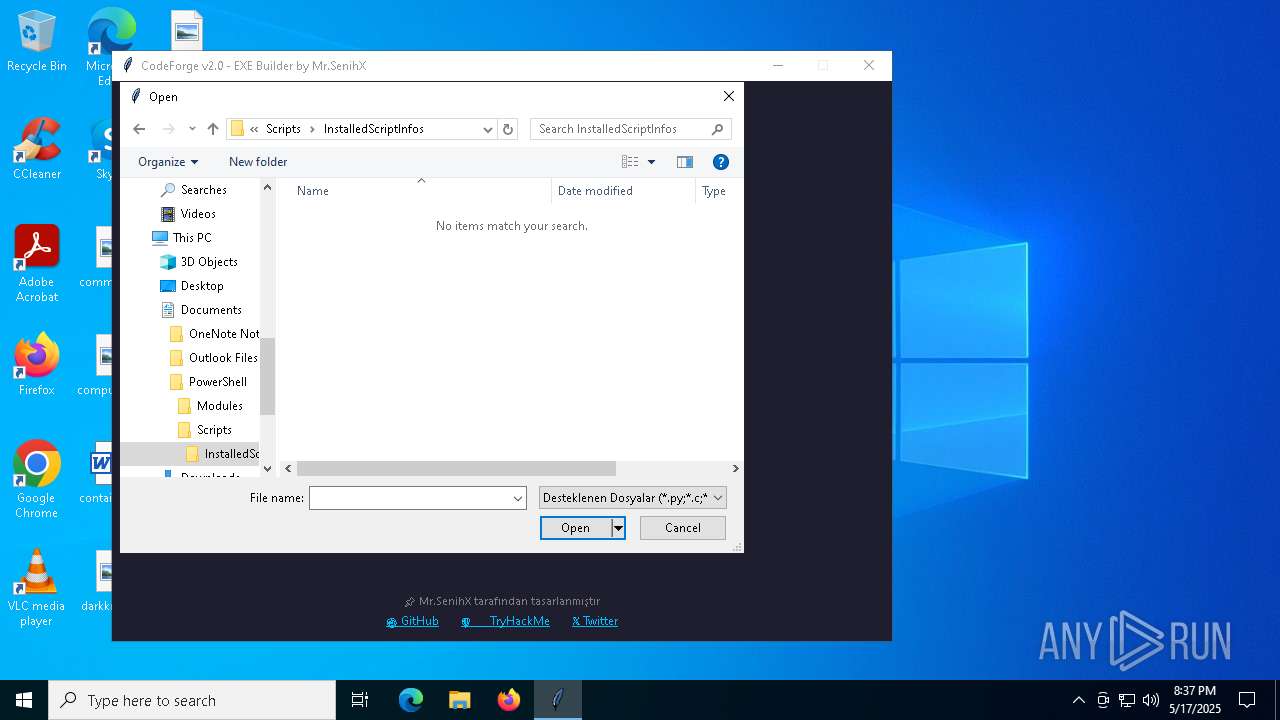Click the navigation pane vertical scrollbar thumb
Image resolution: width=1280 pixels, height=720 pixels.
point(267,376)
